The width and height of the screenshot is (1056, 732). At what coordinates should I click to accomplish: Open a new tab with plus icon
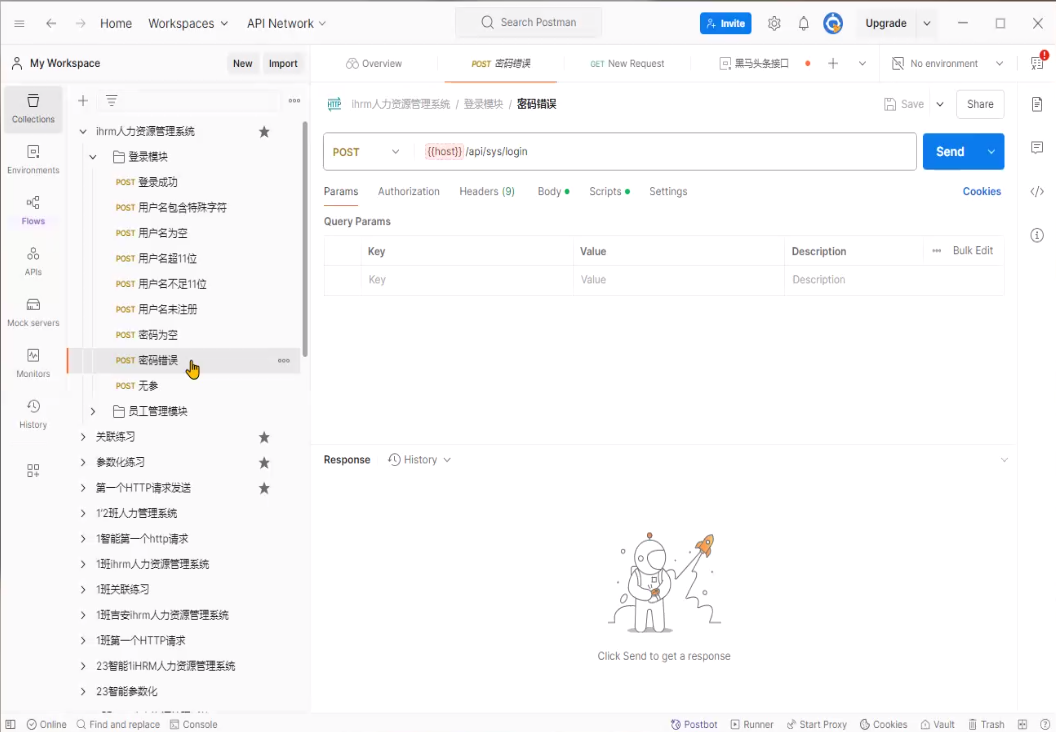point(833,63)
